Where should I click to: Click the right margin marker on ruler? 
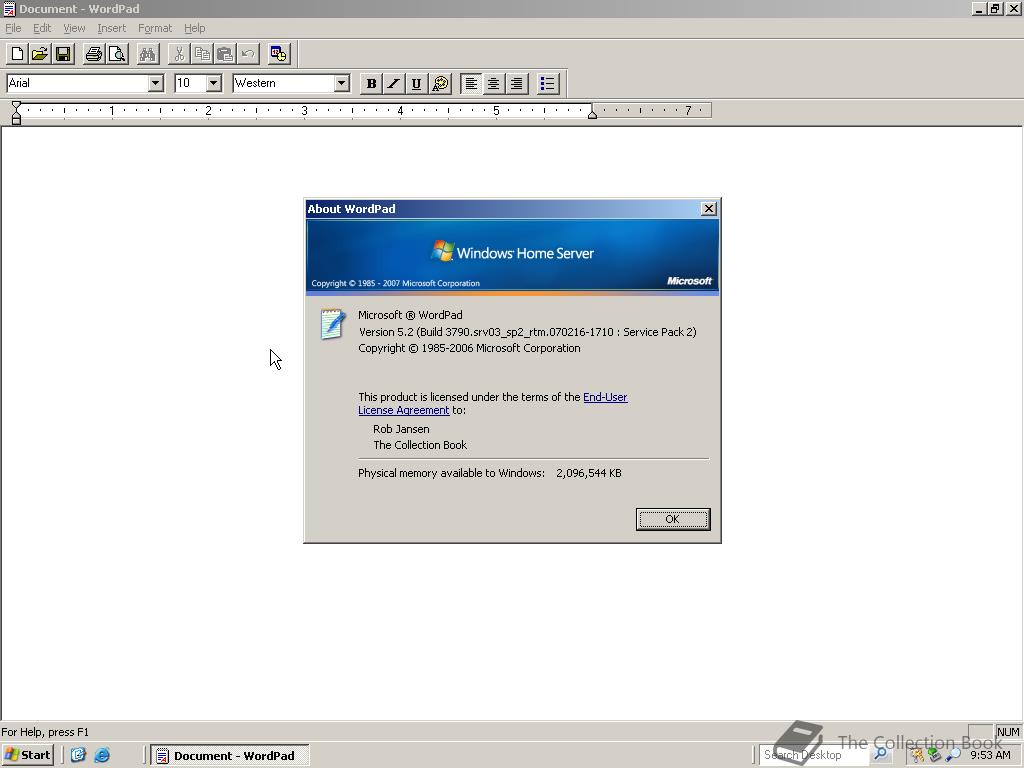592,114
